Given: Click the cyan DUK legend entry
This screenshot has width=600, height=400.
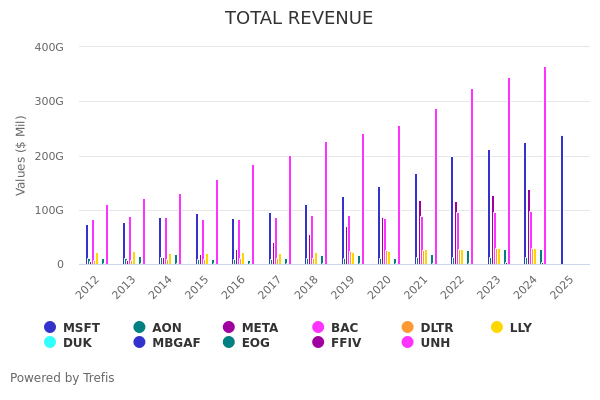Looking at the screenshot, I should coord(70,343).
